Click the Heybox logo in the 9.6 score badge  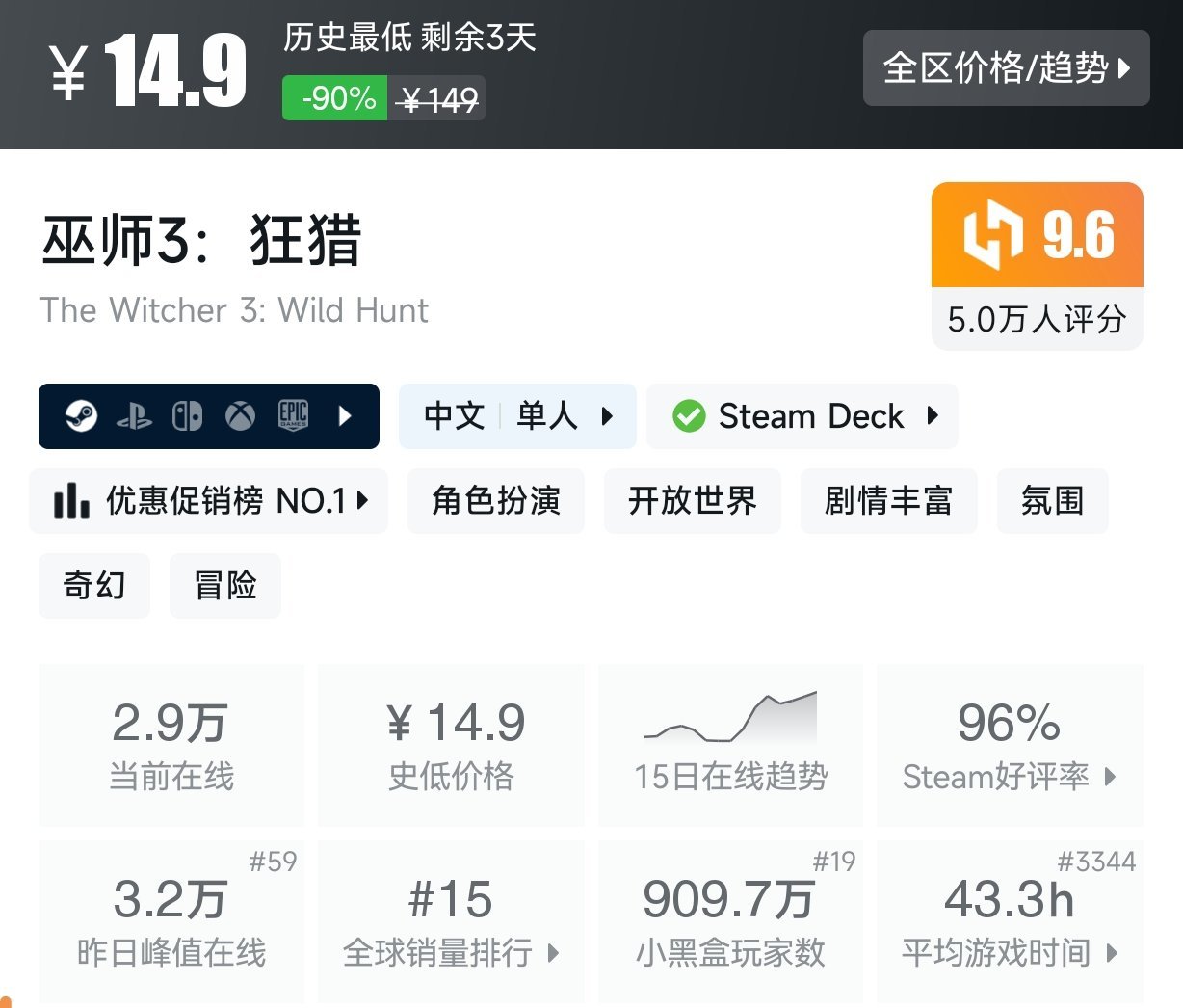click(992, 235)
